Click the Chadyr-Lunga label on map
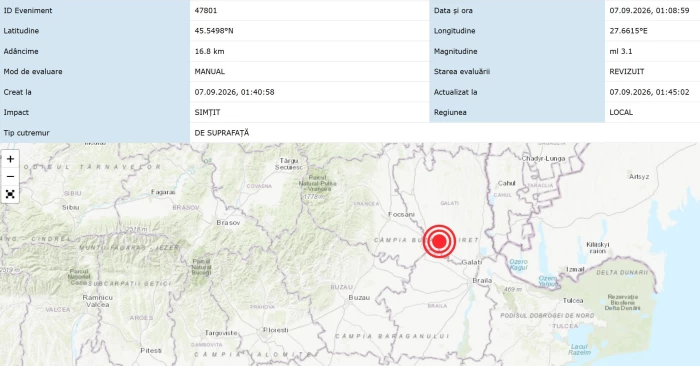The height and width of the screenshot is (366, 700). tap(543, 158)
